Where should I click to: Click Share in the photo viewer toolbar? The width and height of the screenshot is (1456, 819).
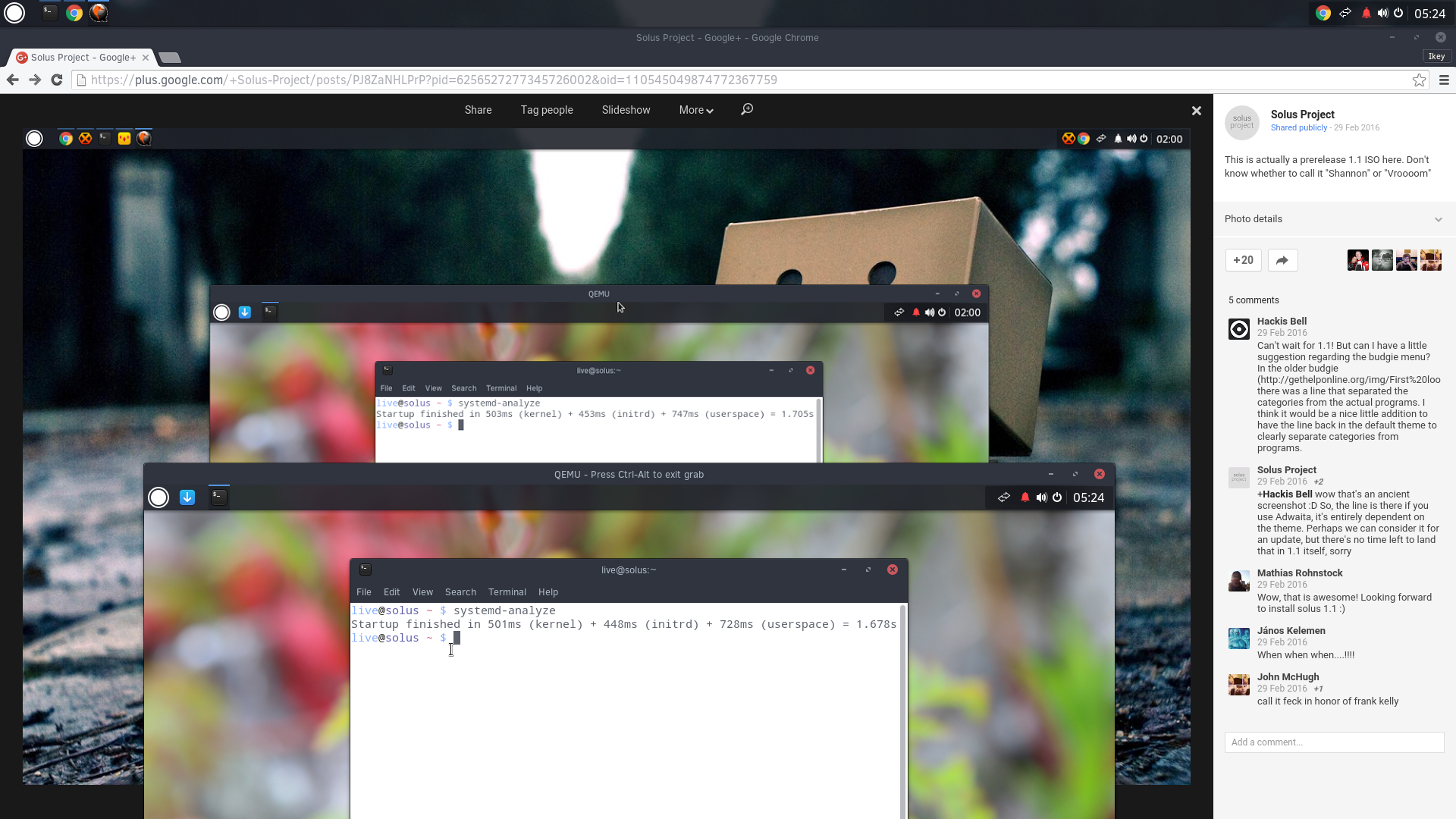[x=478, y=110]
